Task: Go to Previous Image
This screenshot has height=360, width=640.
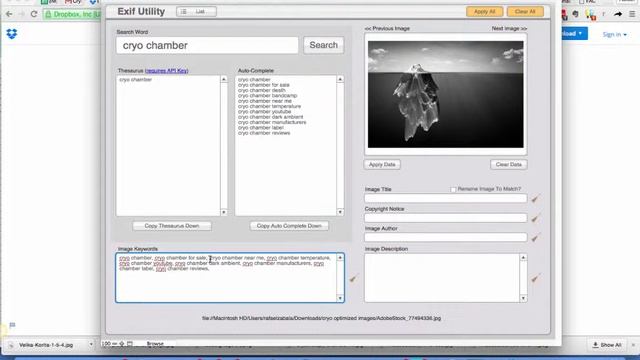Action: tap(387, 29)
